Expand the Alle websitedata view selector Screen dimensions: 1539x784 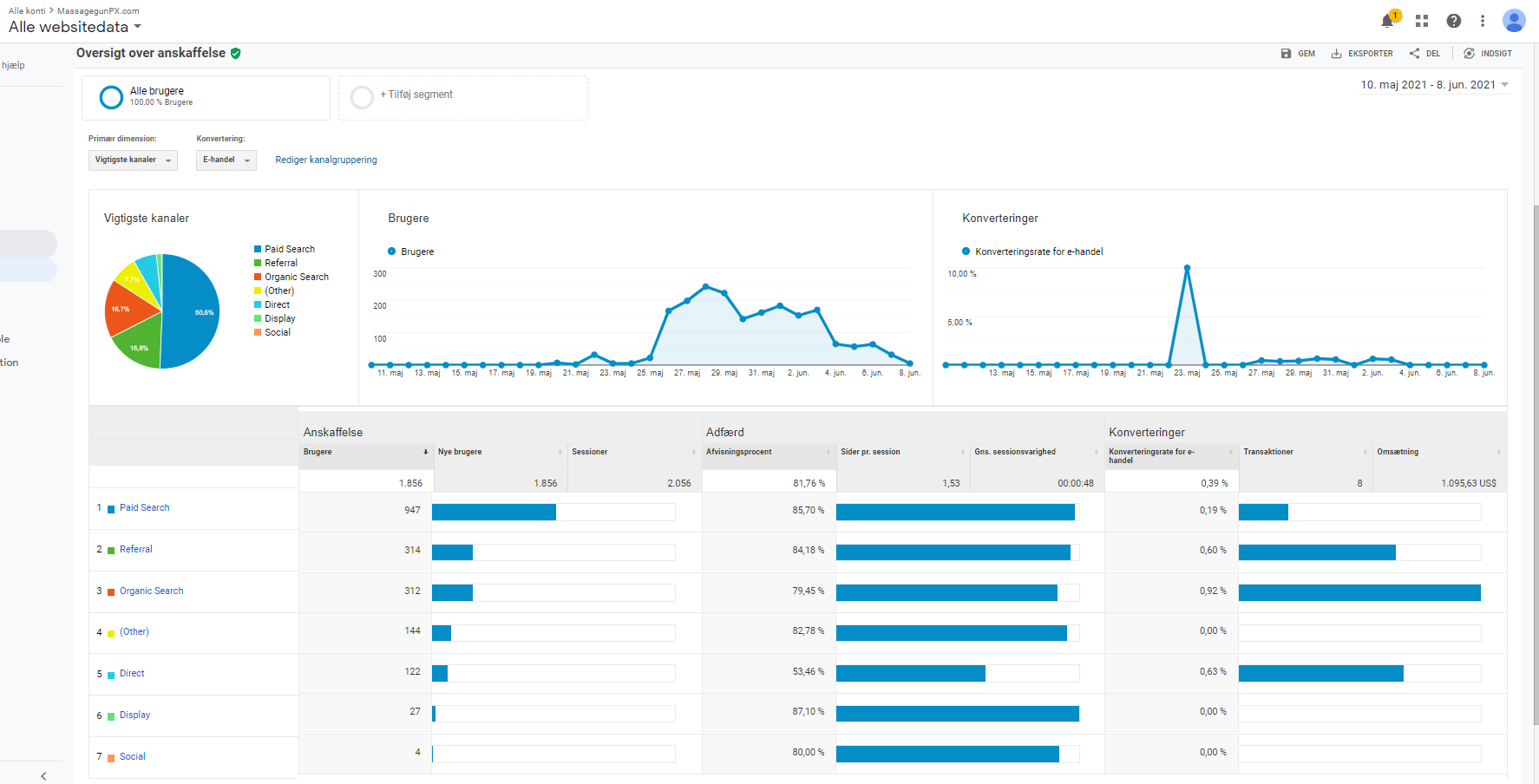75,27
